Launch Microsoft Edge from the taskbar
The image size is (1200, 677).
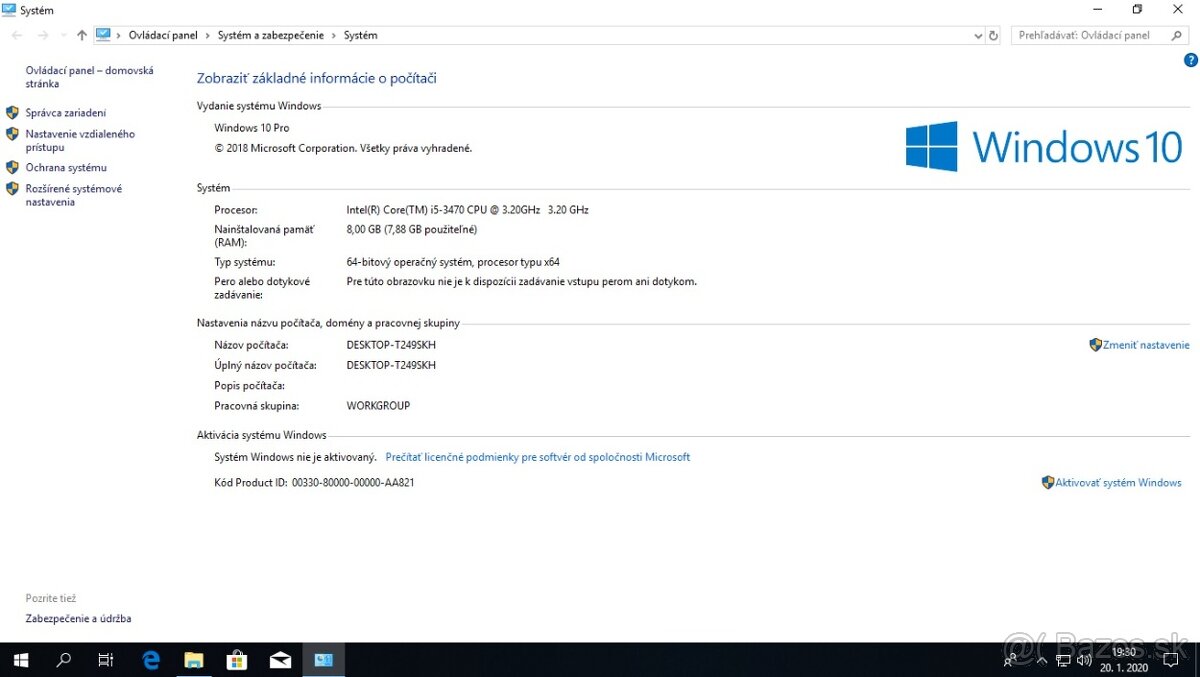(x=150, y=659)
